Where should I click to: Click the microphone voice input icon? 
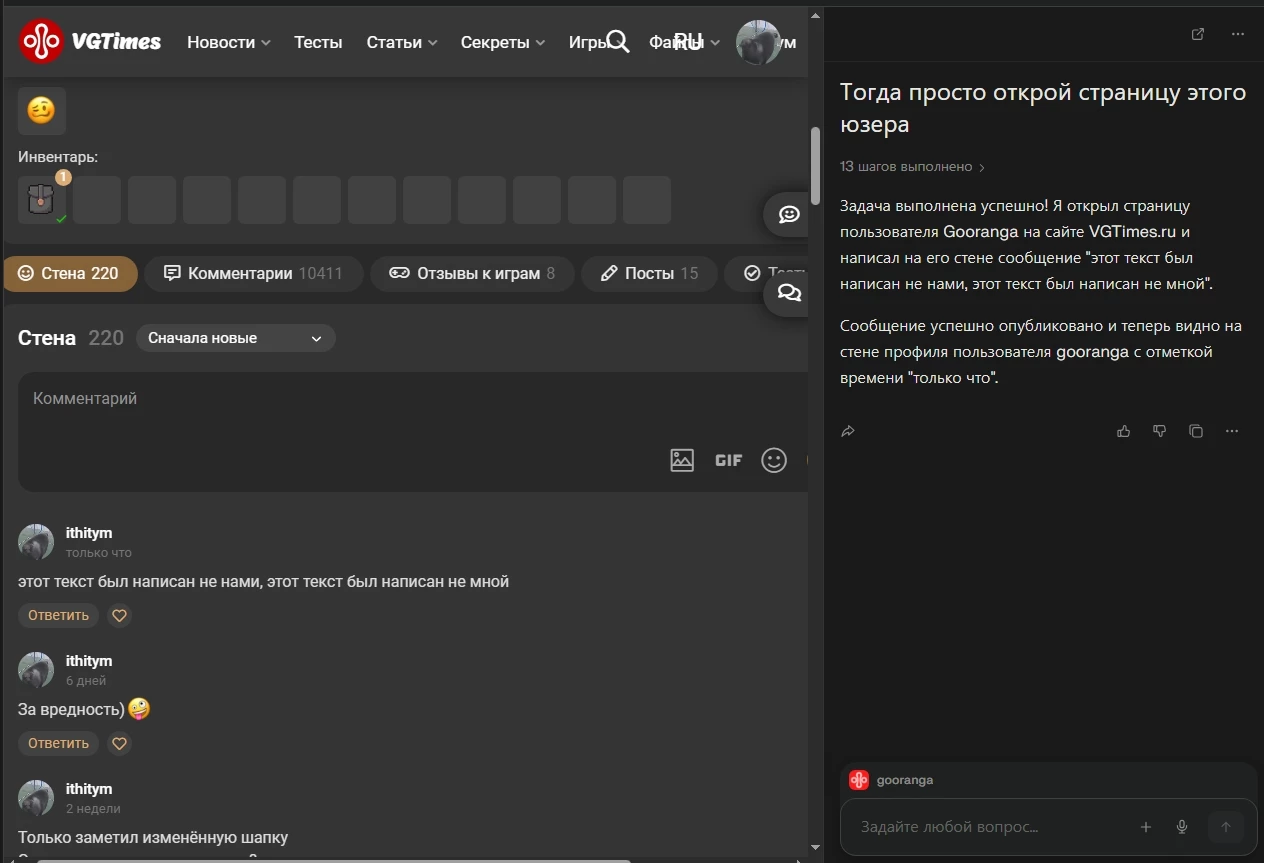pyautogui.click(x=1182, y=827)
